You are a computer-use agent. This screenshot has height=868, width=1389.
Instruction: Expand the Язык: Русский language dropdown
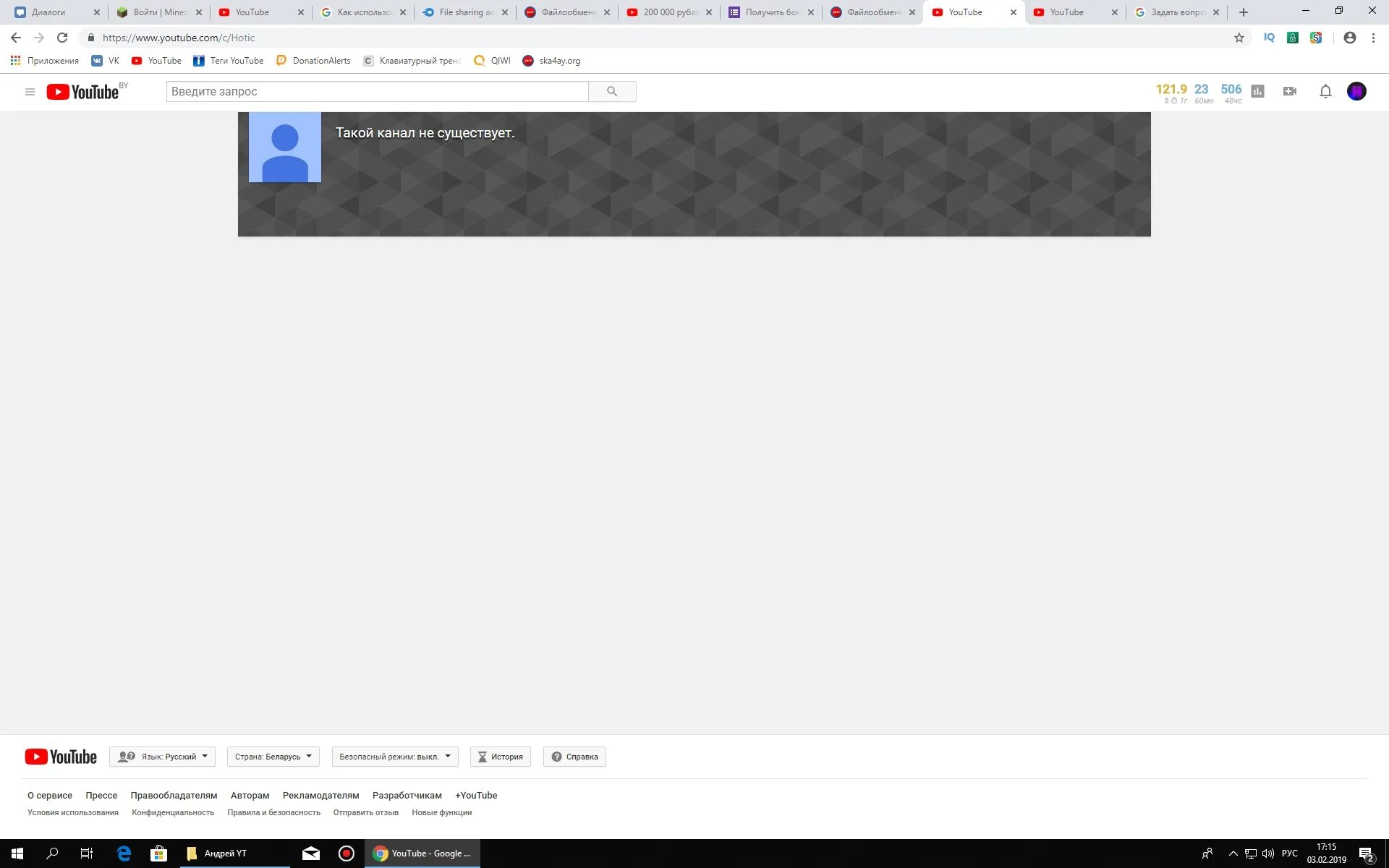tap(163, 757)
